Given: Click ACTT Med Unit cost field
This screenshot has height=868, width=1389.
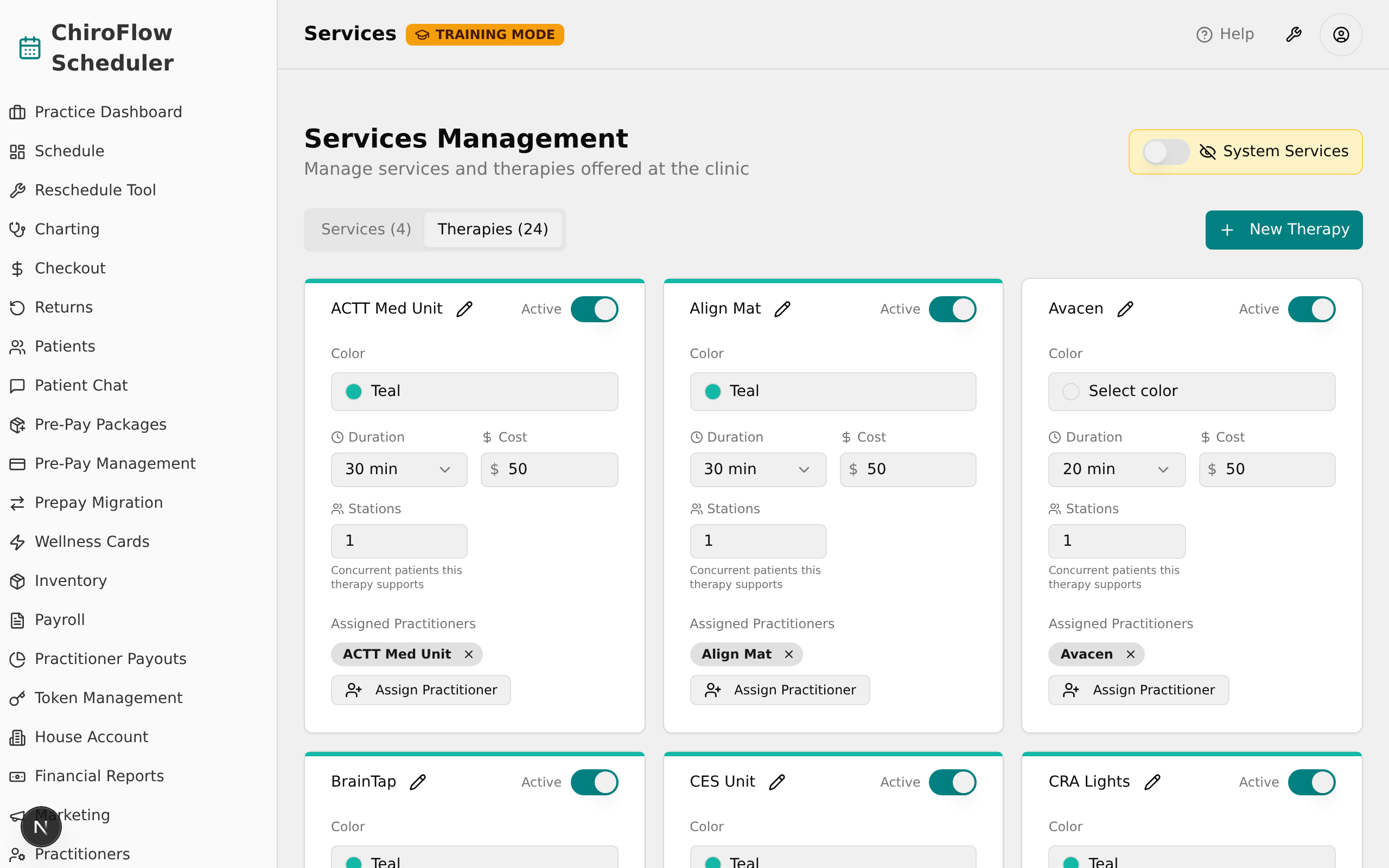Looking at the screenshot, I should click(x=549, y=469).
